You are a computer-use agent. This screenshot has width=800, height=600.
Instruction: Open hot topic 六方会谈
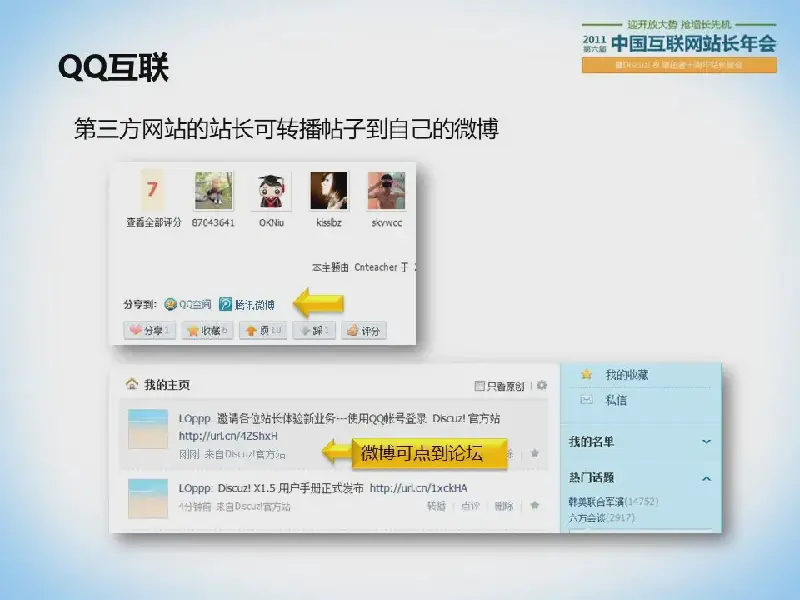pos(587,518)
